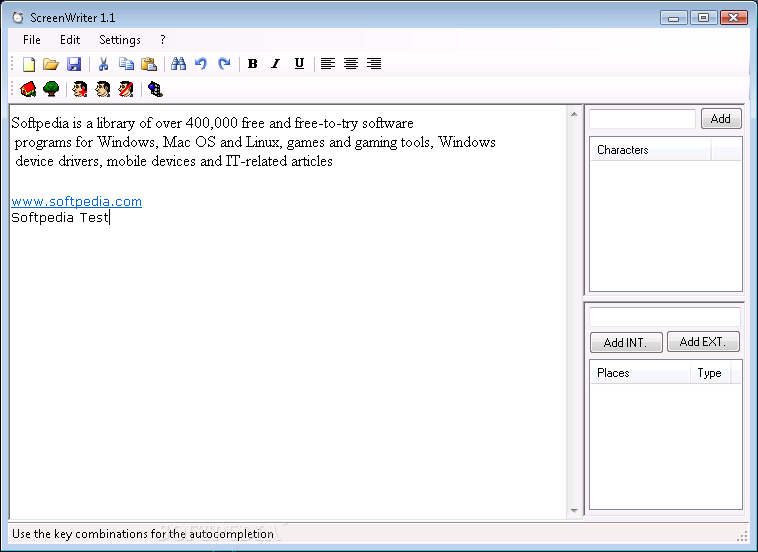Click the Add character button
Viewport: 758px width, 552px height.
click(721, 119)
